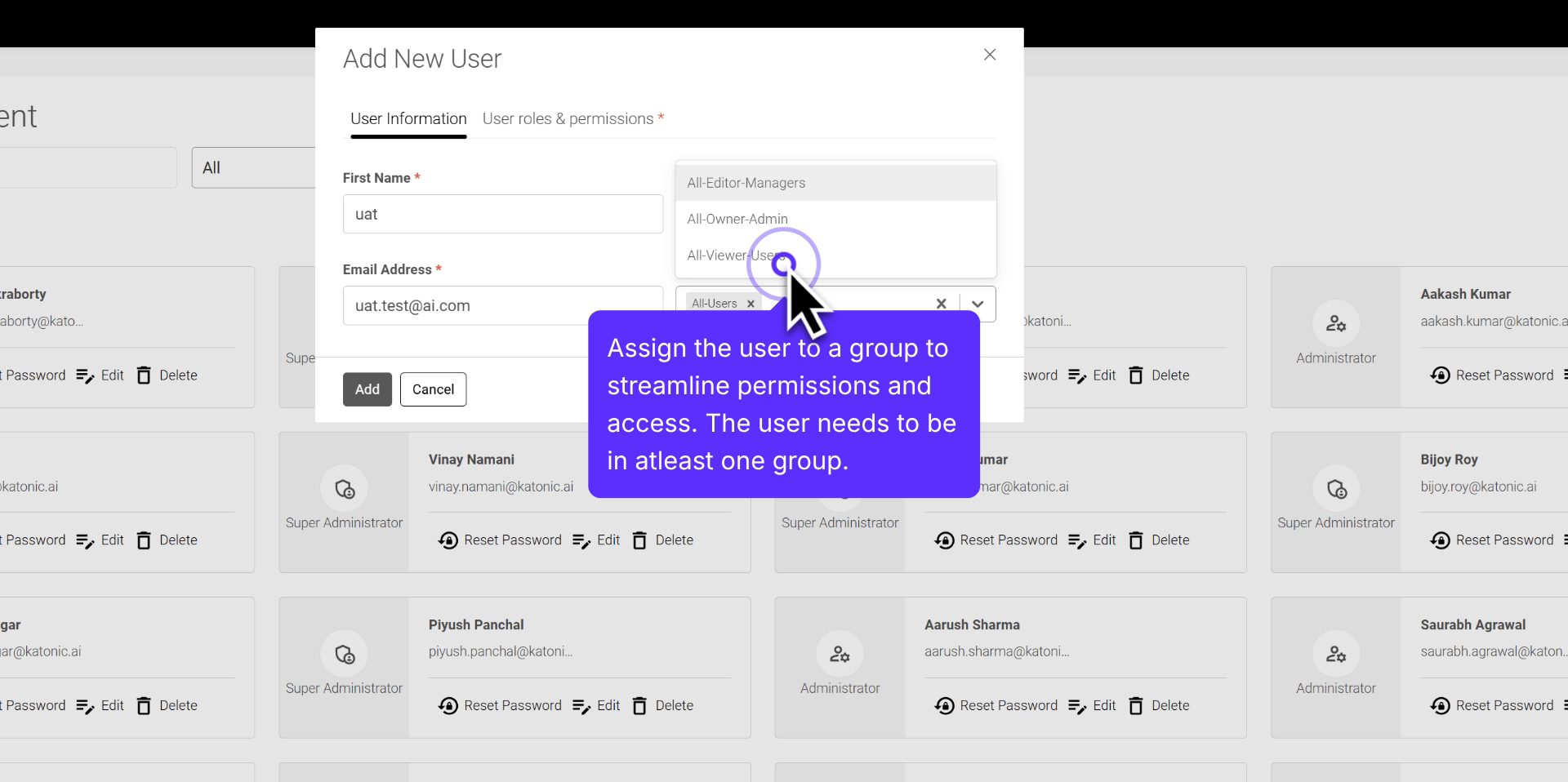Switch to the User roles & permissions tab

(x=568, y=118)
